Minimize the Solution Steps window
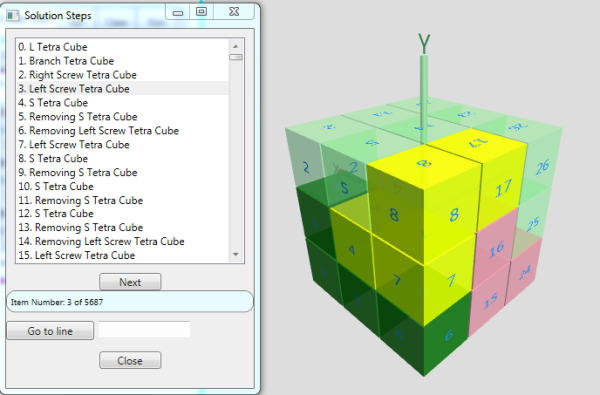The height and width of the screenshot is (395, 600). tap(178, 12)
